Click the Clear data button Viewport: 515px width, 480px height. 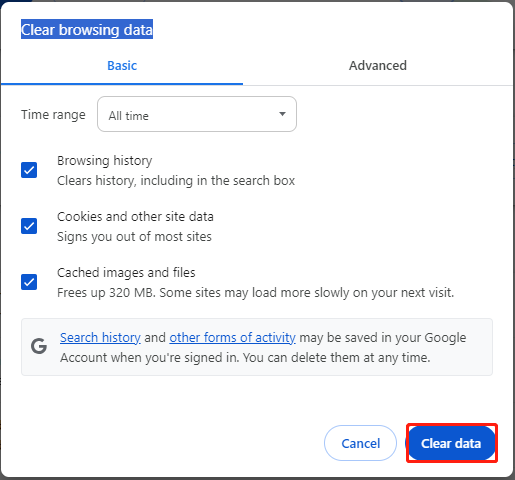click(x=451, y=443)
